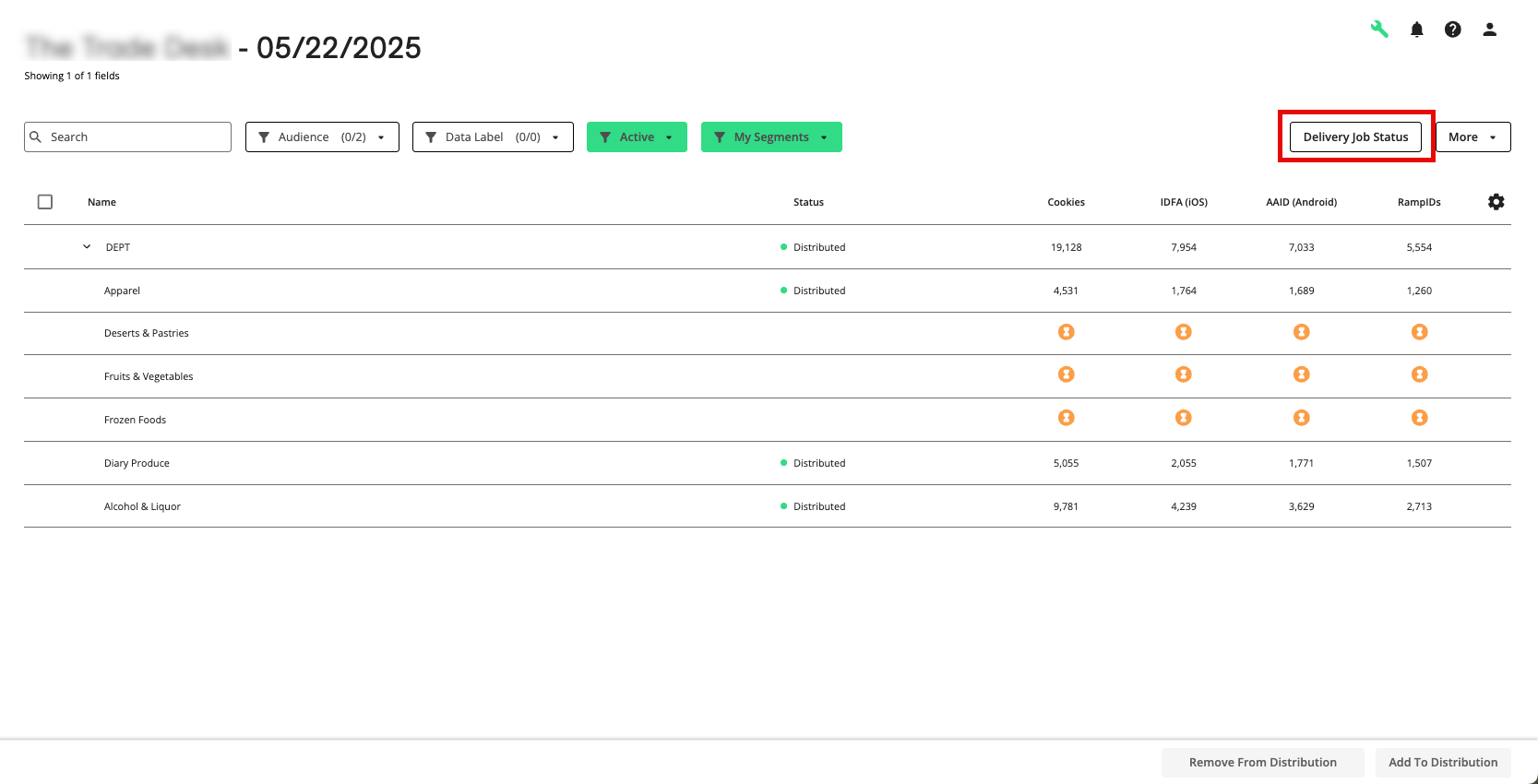1538x784 pixels.
Task: Toggle the My Segments filter
Action: 771,137
